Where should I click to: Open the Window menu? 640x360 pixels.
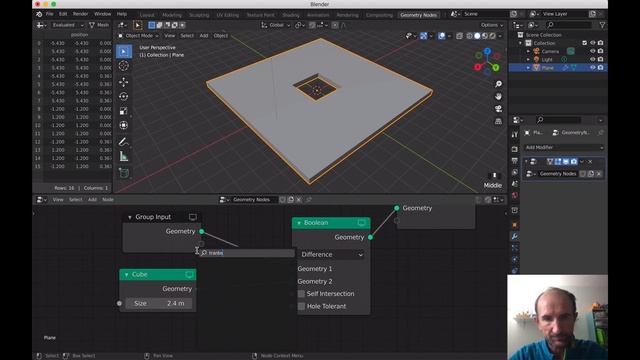102,14
